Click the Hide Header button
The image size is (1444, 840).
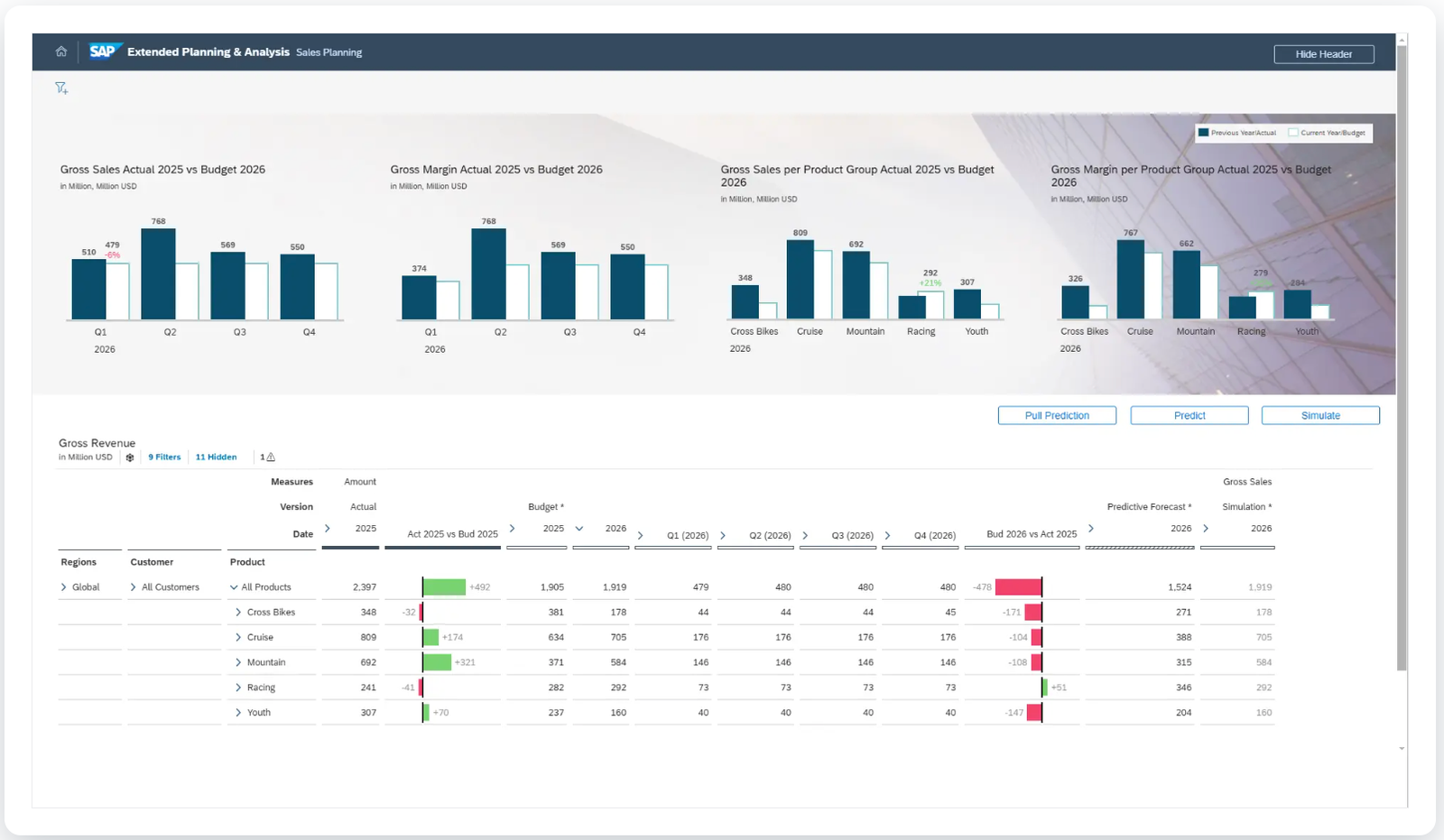pos(1323,54)
